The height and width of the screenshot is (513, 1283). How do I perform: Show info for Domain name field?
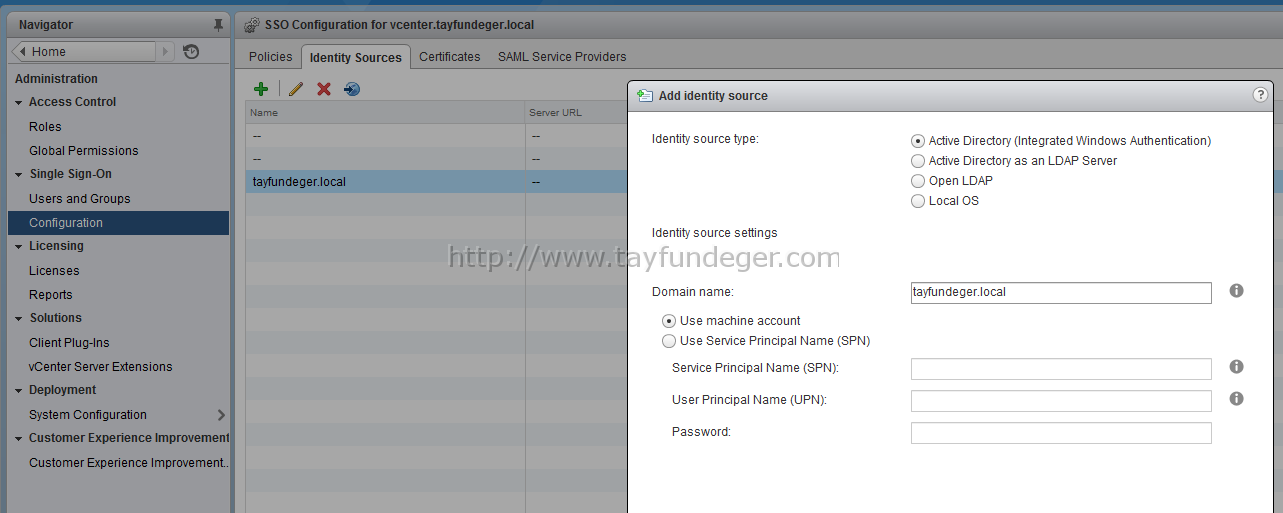pyautogui.click(x=1236, y=291)
